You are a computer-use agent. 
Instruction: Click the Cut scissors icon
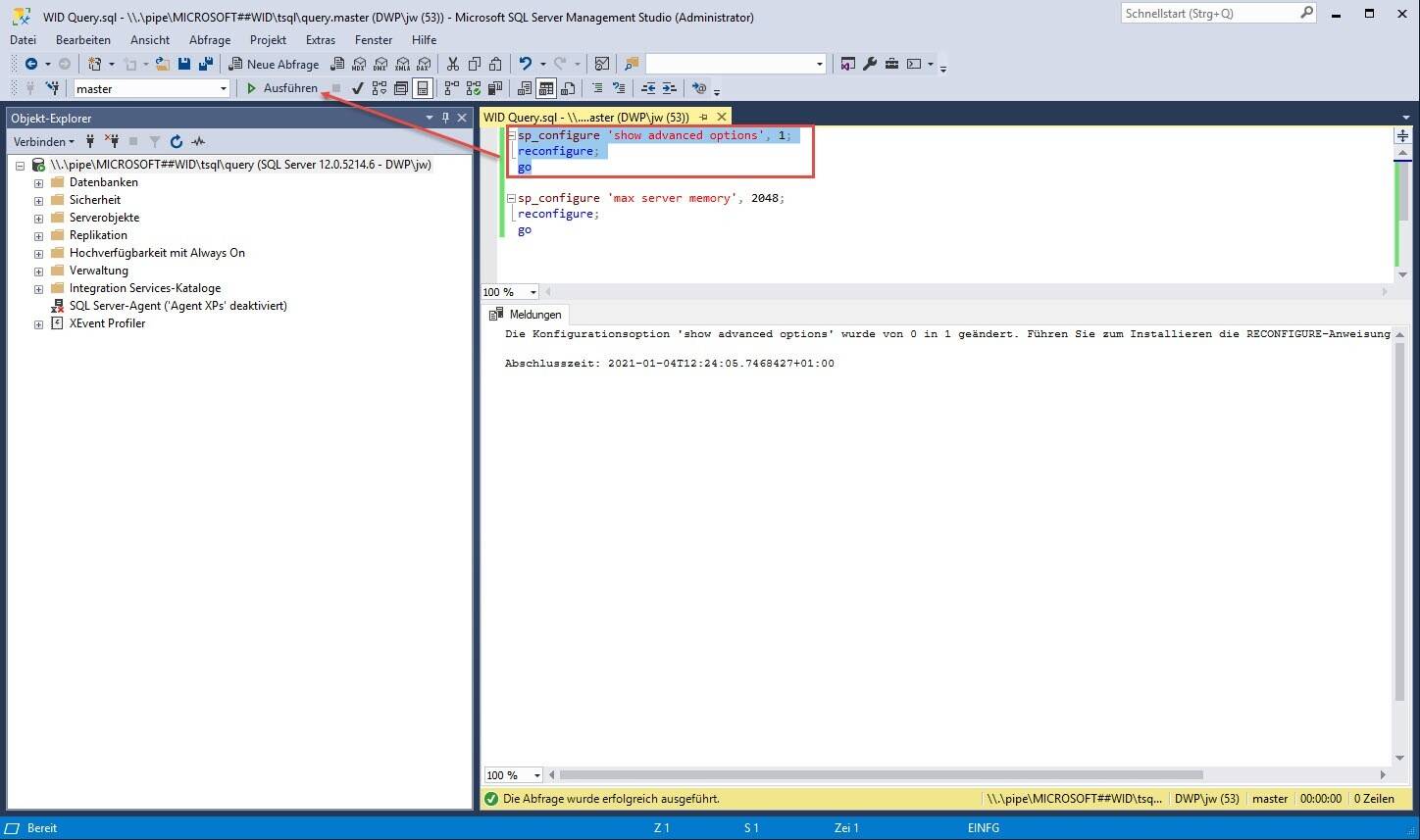pos(452,64)
